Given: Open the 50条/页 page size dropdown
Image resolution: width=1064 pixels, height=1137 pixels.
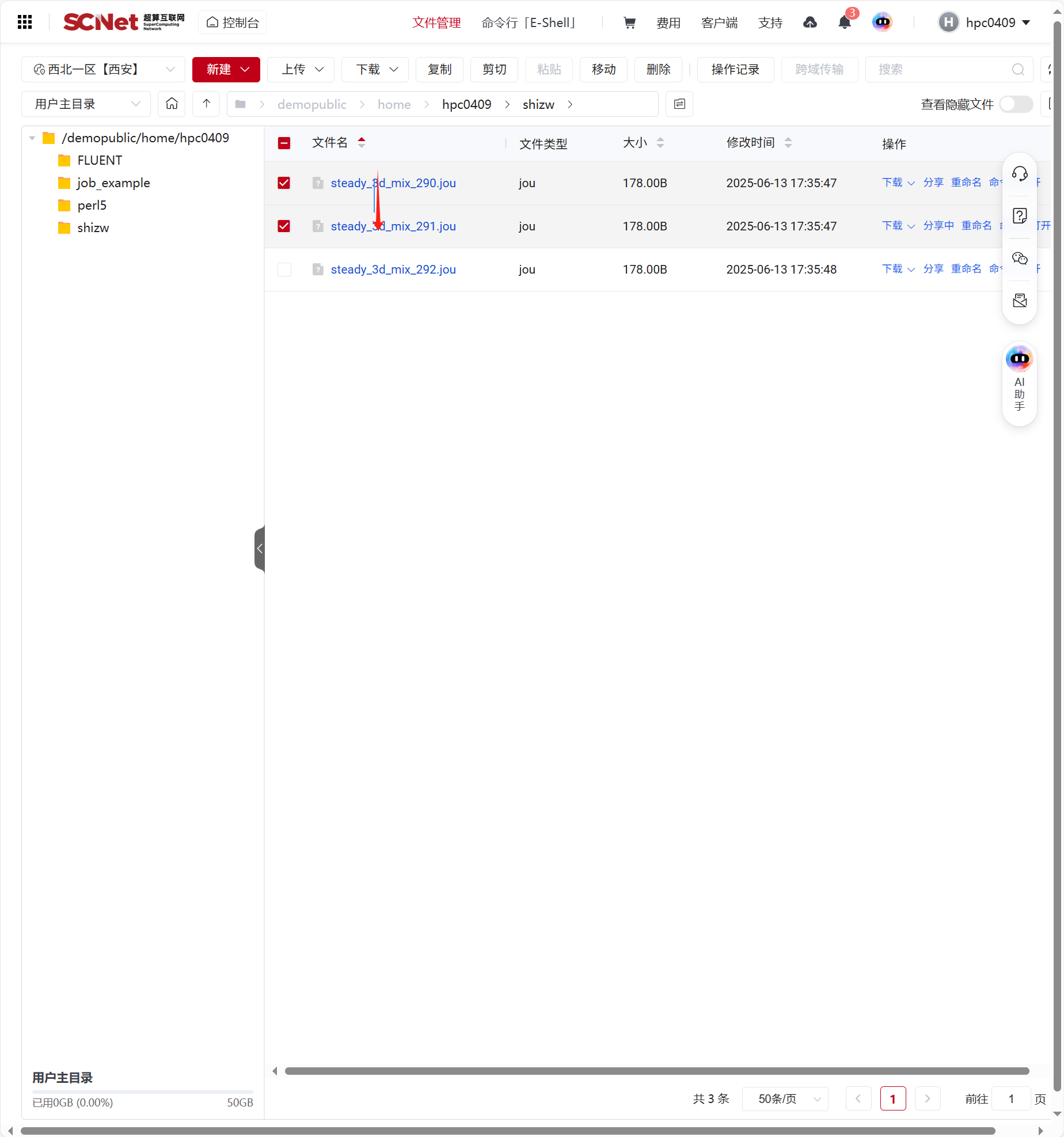Looking at the screenshot, I should click(x=785, y=1099).
